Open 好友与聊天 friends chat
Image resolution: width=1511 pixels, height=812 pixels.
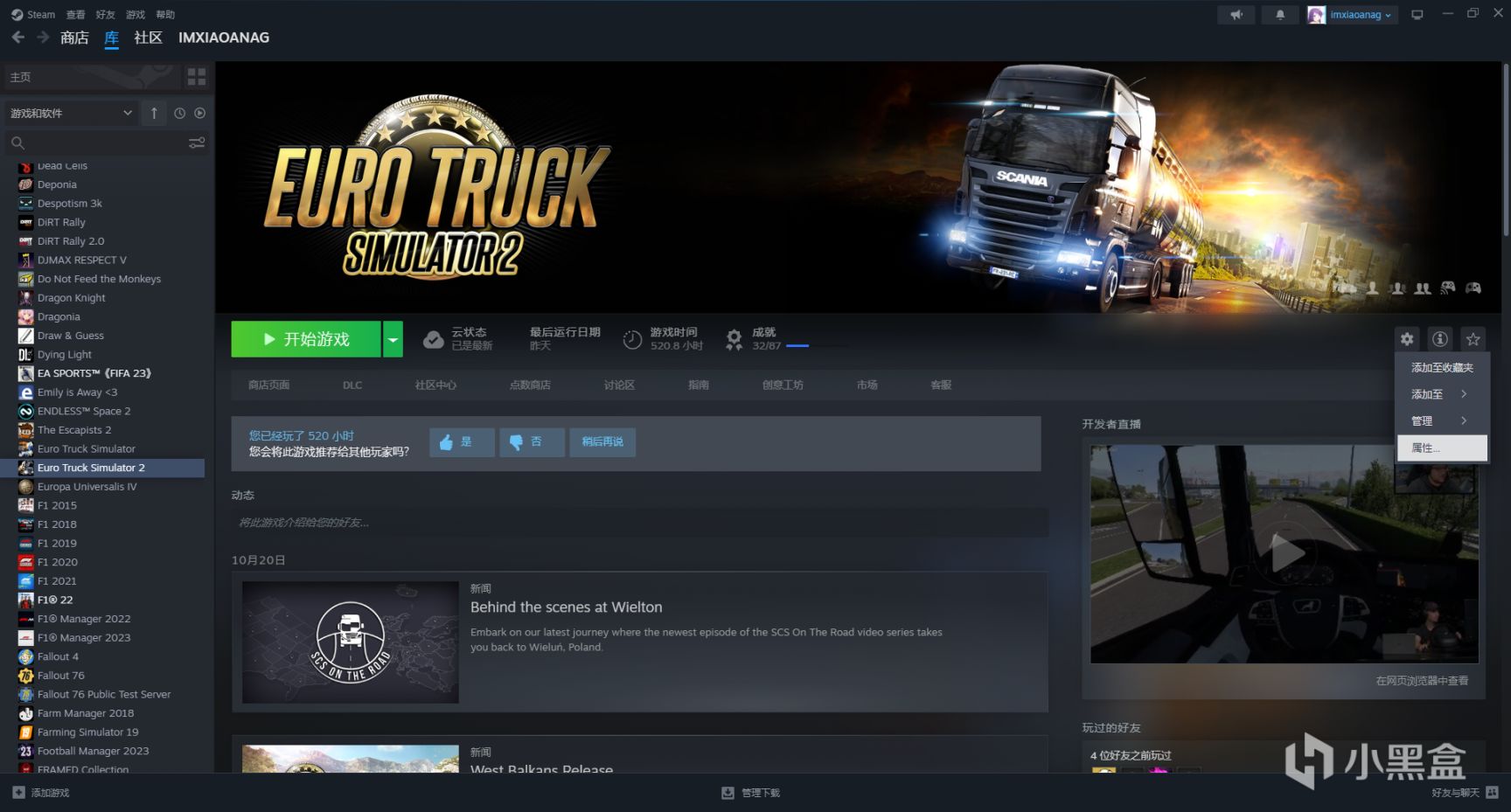click(x=1465, y=793)
